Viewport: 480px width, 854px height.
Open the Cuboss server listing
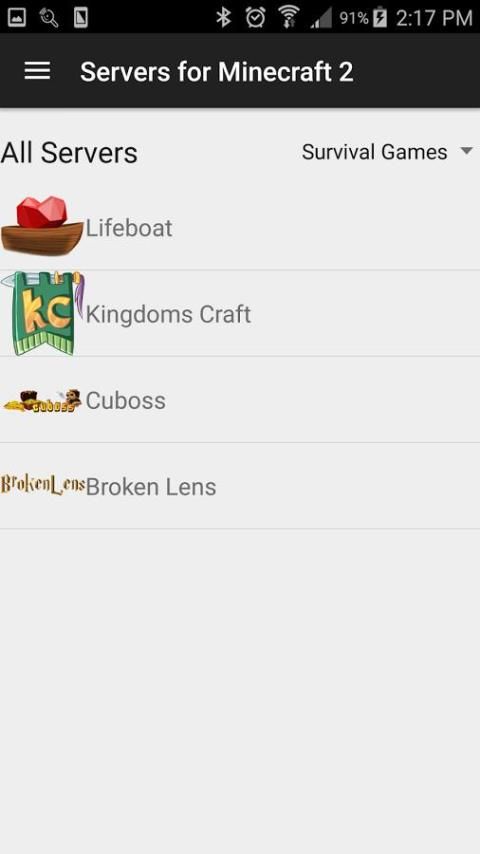tap(240, 400)
